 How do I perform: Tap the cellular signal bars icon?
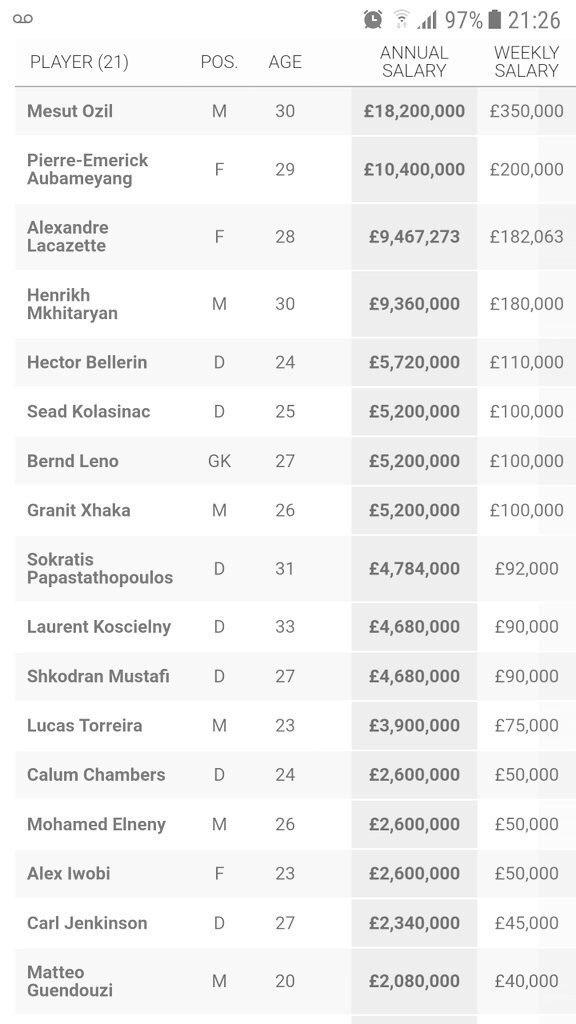pos(427,21)
